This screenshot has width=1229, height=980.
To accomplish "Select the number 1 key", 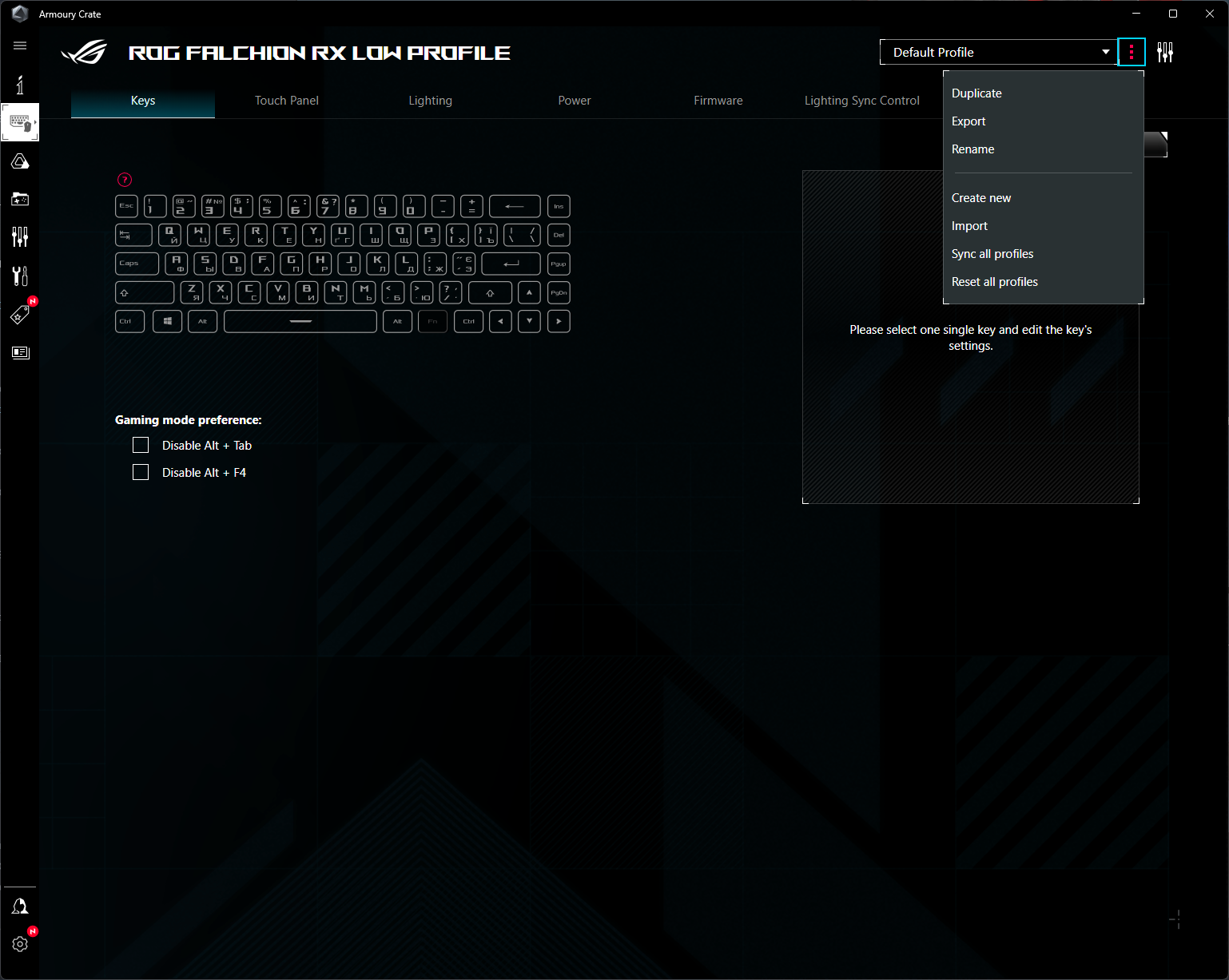I will [x=155, y=206].
